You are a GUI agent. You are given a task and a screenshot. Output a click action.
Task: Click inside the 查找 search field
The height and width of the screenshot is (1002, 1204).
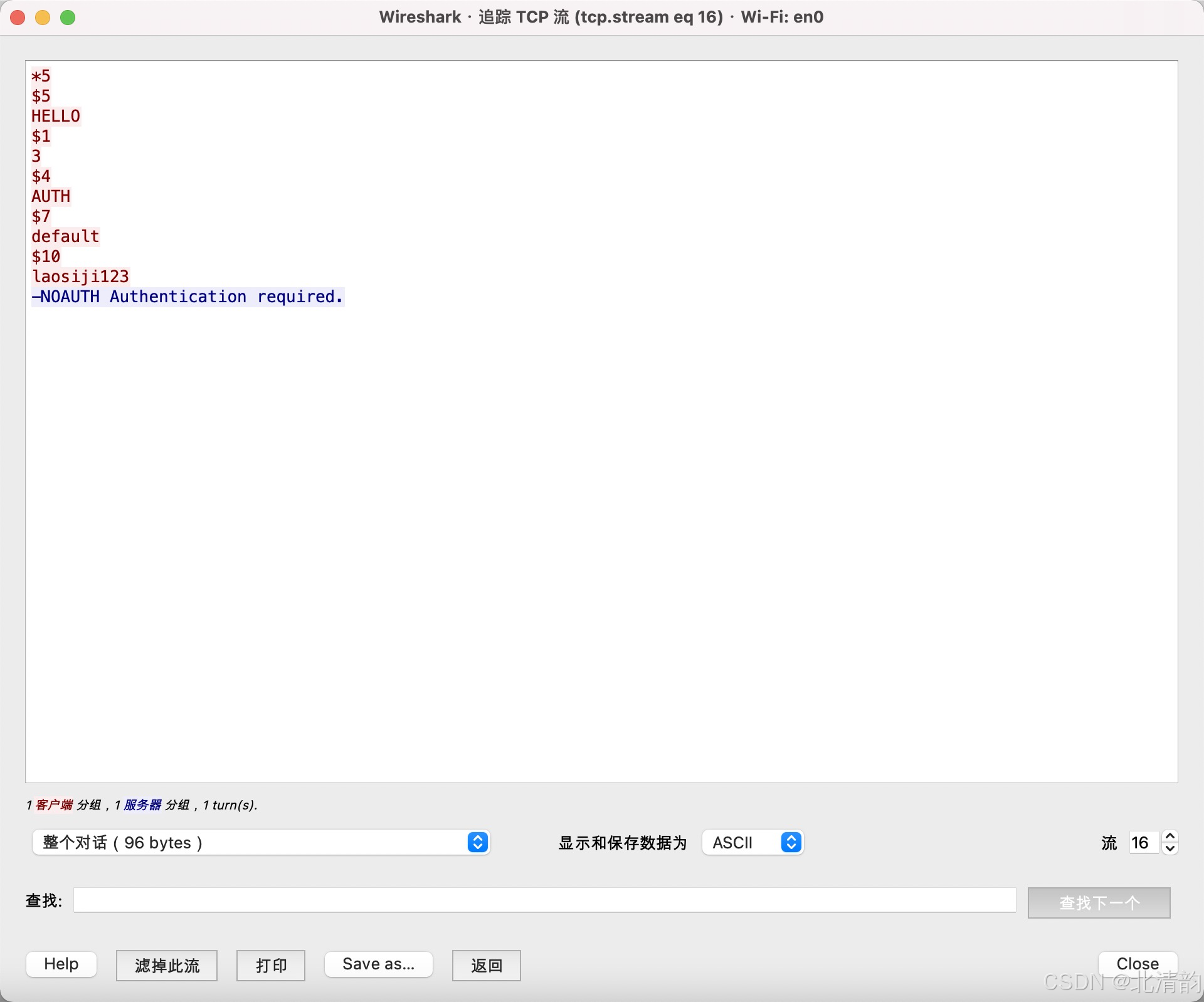coord(544,901)
